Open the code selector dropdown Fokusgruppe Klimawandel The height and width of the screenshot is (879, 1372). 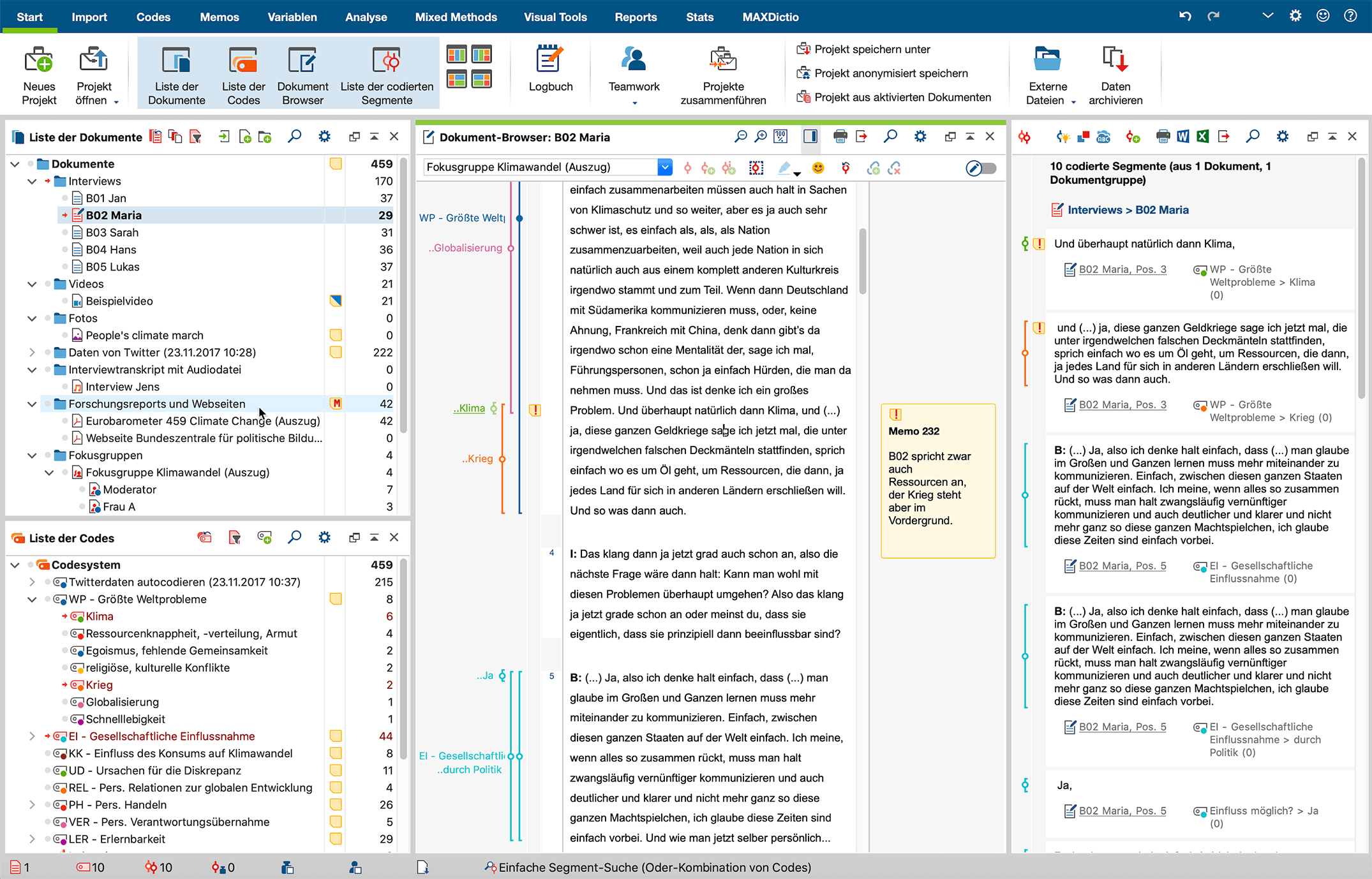(665, 167)
